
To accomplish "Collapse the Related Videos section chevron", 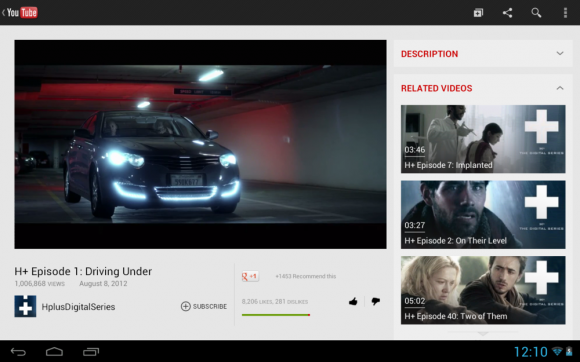I will pos(560,88).
